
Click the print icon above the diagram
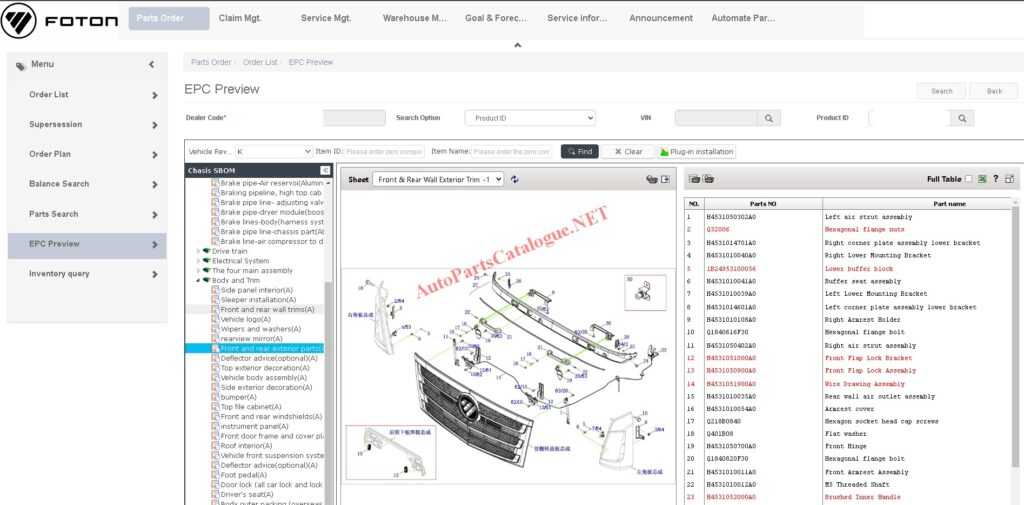coord(651,180)
